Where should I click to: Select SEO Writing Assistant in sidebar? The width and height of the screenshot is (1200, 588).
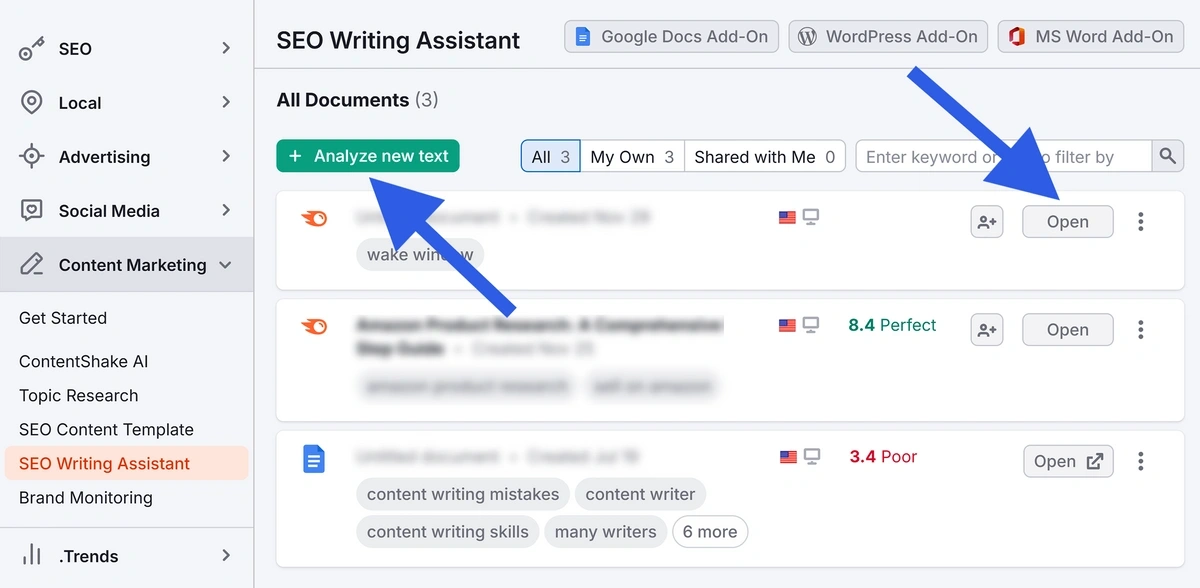click(126, 463)
